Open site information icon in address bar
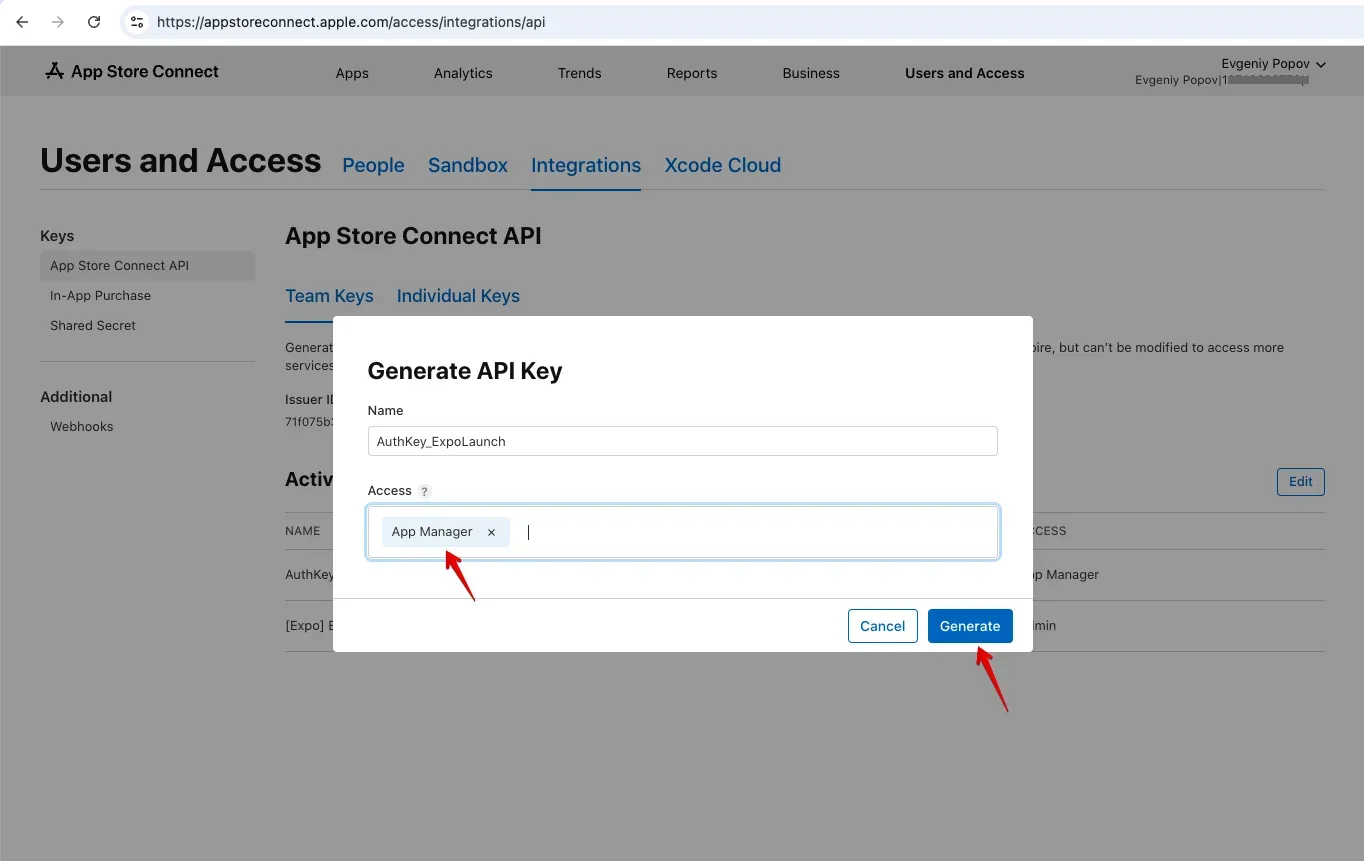The width and height of the screenshot is (1364, 861). pos(137,22)
